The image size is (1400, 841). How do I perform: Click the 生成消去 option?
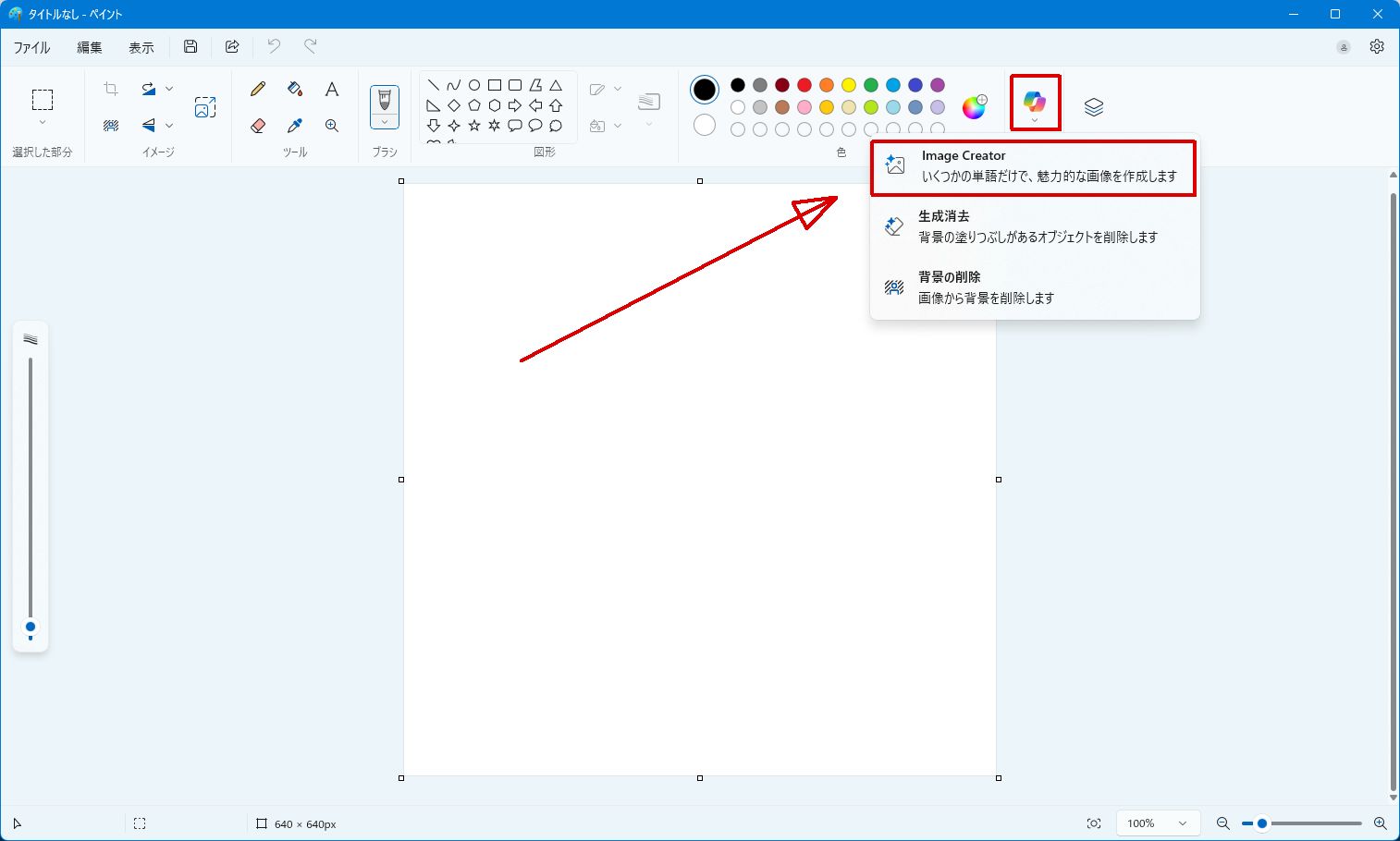[x=1035, y=226]
